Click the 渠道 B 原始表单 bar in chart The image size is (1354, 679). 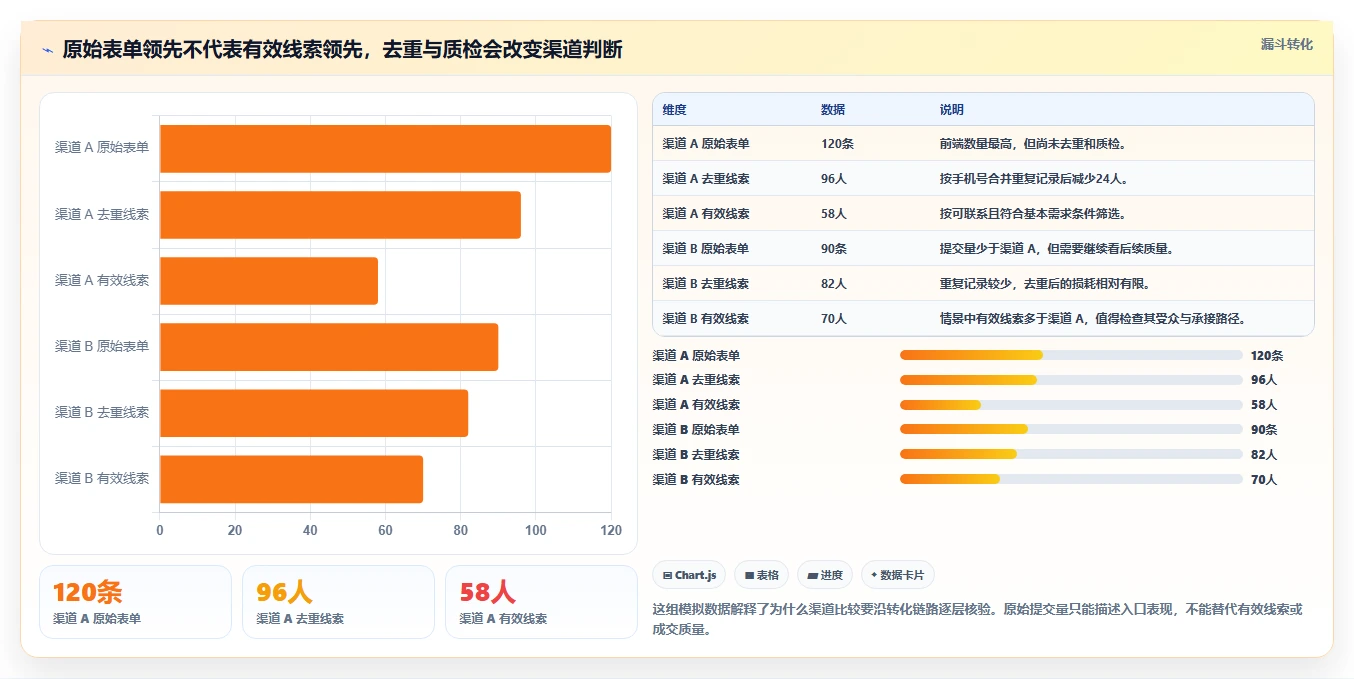tap(329, 346)
